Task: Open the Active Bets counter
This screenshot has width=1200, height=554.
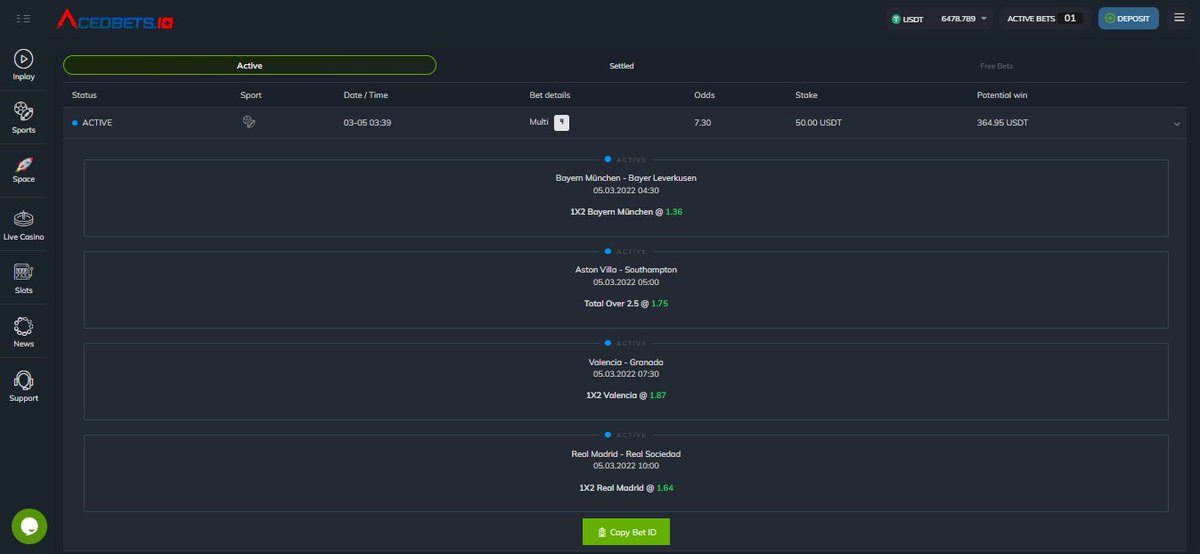Action: click(1043, 18)
